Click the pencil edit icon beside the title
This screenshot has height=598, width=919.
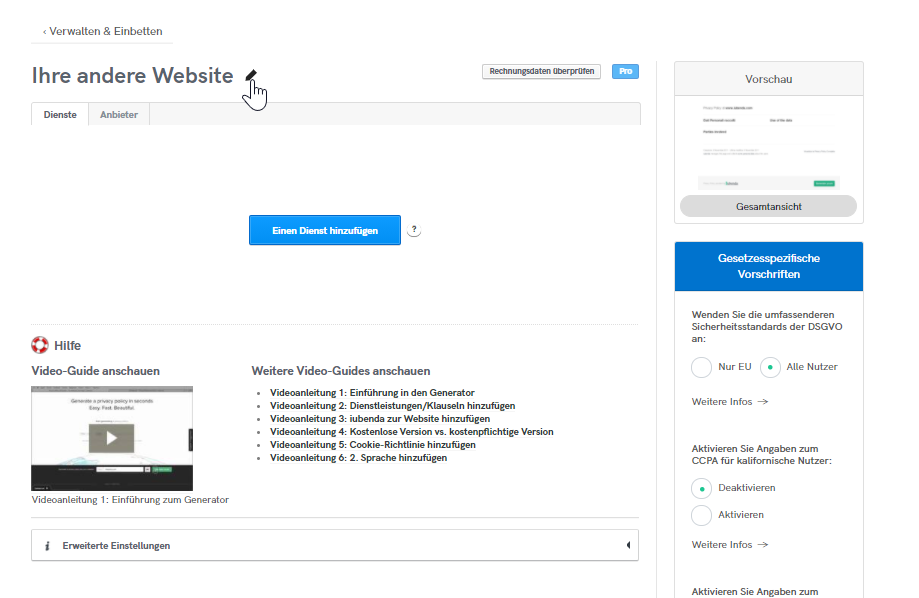click(252, 76)
